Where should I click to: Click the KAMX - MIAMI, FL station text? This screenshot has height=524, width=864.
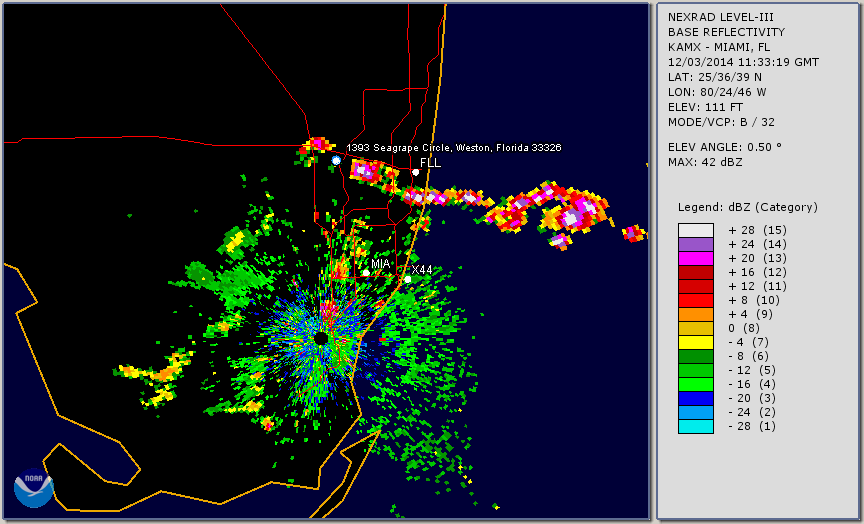(x=719, y=47)
